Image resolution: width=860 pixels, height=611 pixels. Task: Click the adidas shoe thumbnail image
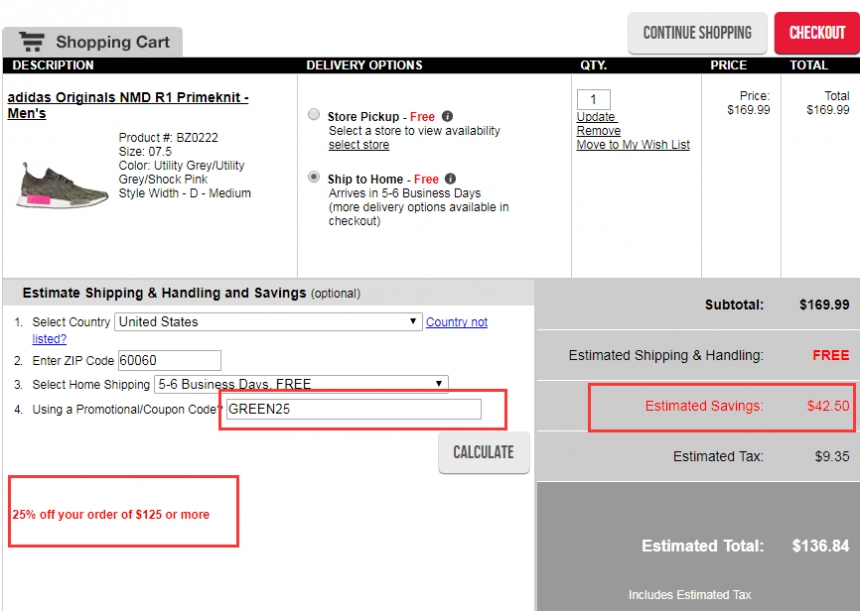coord(61,186)
